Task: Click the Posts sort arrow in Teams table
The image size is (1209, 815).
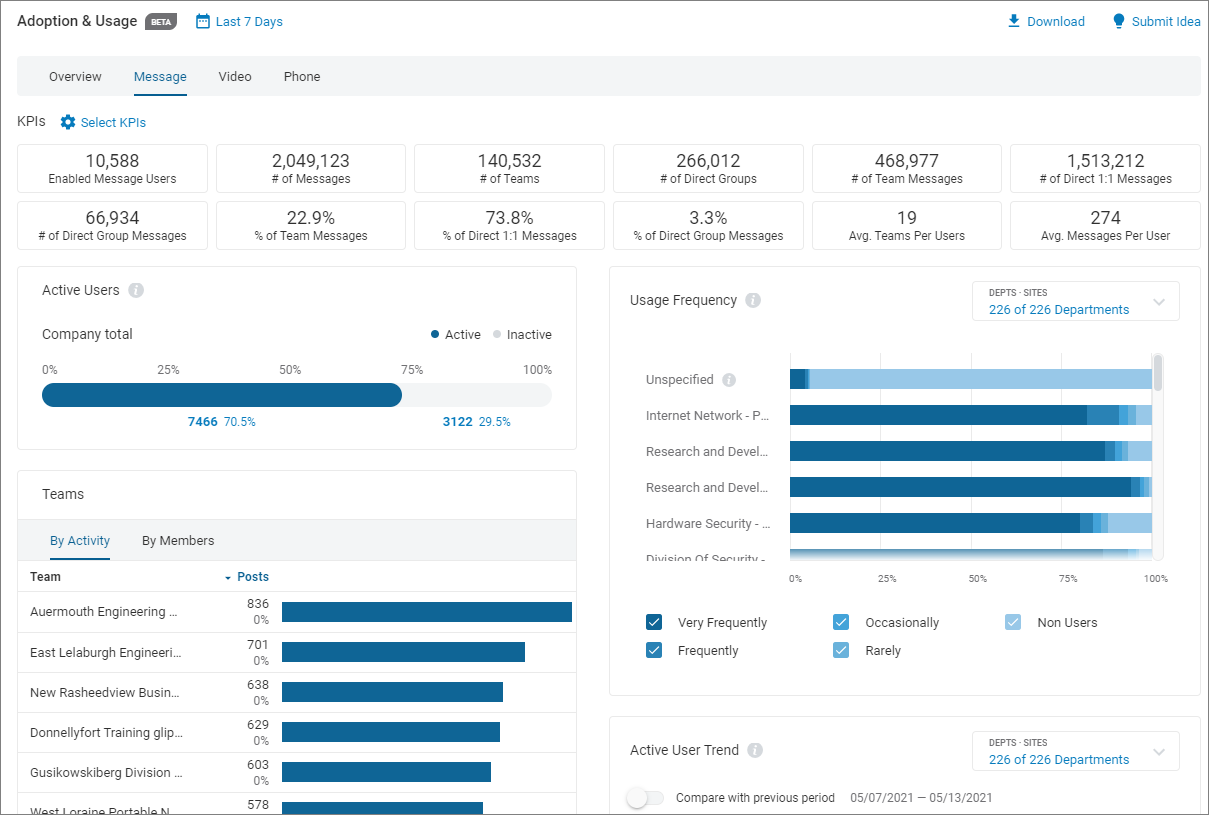Action: click(x=227, y=577)
